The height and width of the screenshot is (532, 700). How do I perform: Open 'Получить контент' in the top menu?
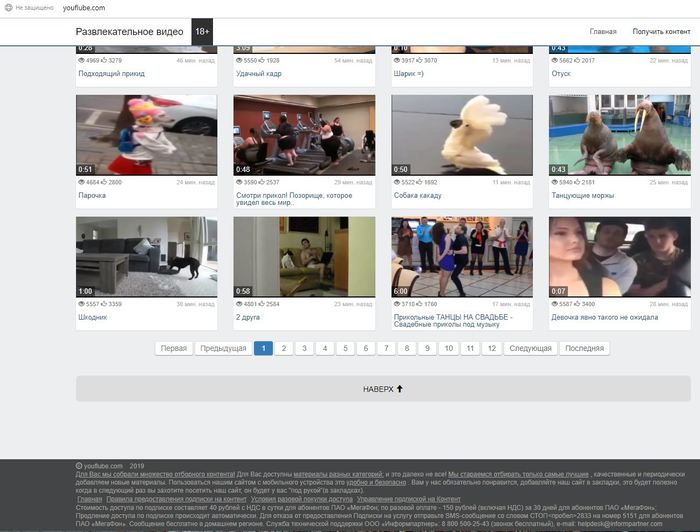[x=661, y=32]
